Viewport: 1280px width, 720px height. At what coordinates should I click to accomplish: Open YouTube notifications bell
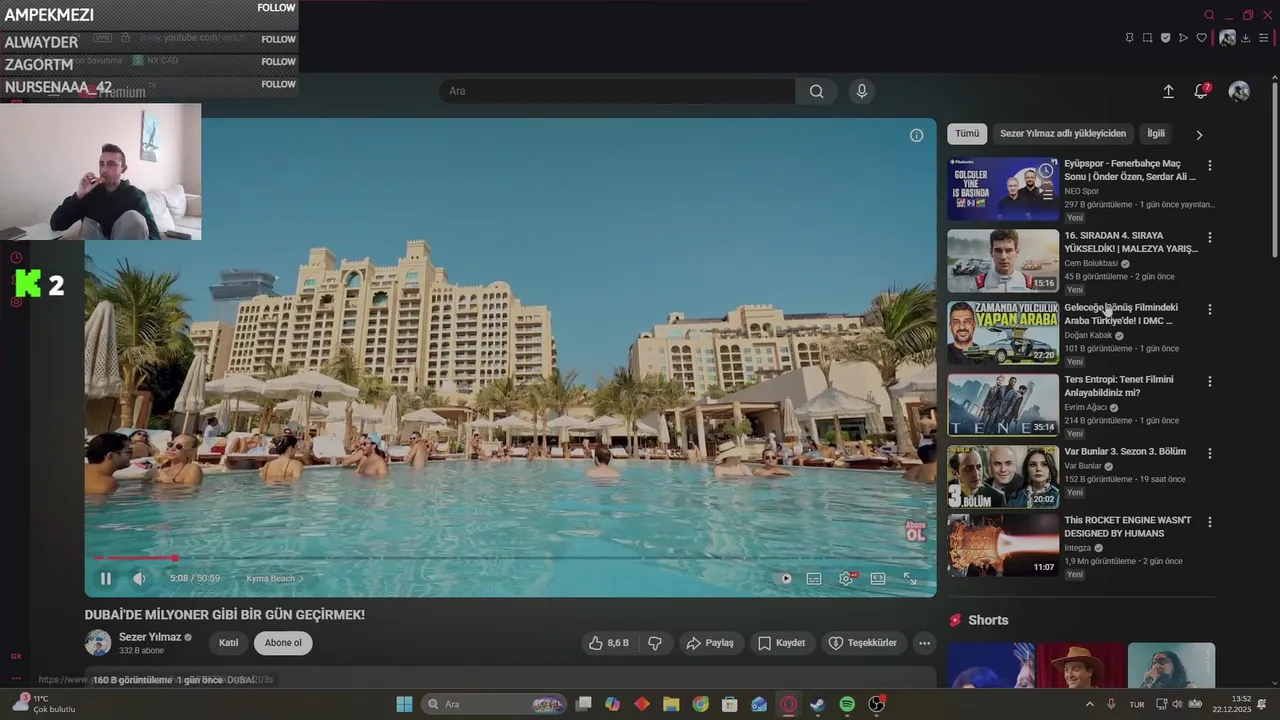click(1201, 91)
